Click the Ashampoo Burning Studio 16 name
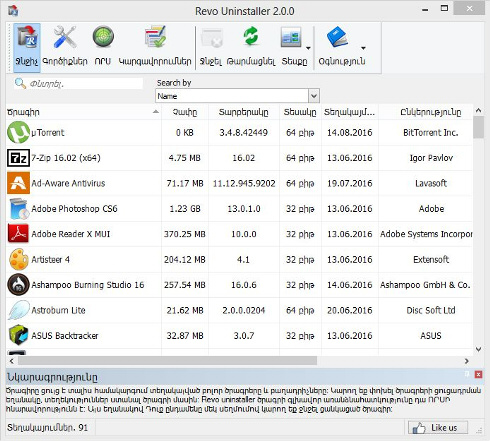 [88, 285]
